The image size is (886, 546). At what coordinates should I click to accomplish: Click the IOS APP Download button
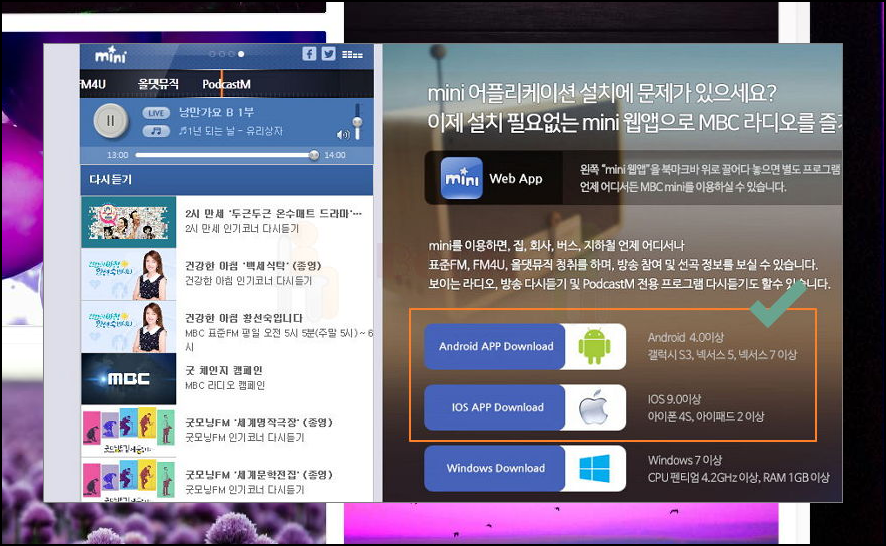tap(495, 408)
